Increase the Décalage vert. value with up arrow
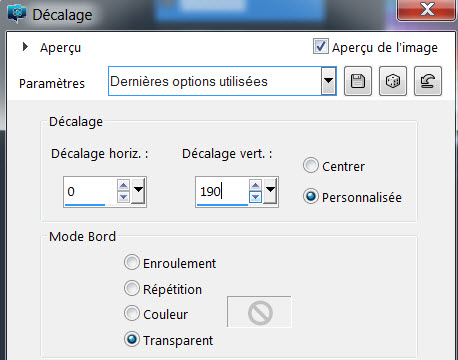This screenshot has width=458, height=360. [x=255, y=185]
